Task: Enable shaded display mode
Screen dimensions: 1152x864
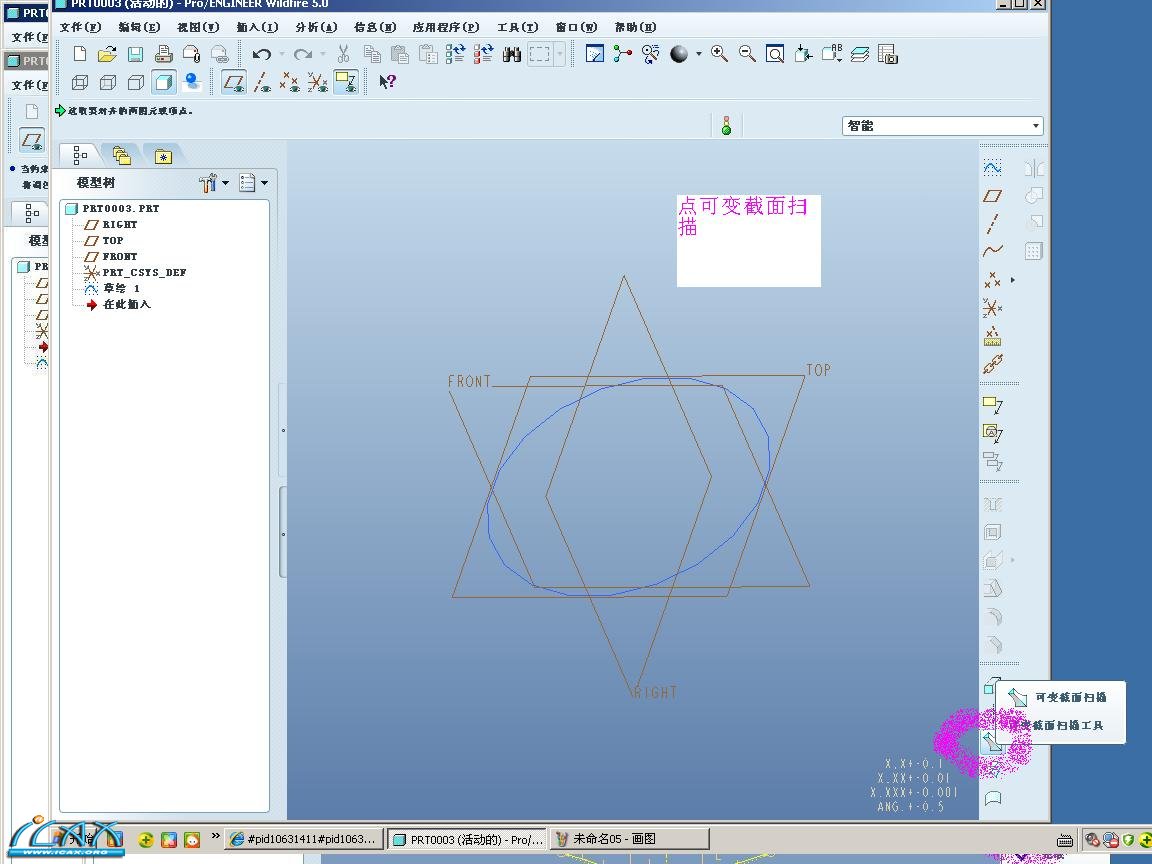Action: [x=164, y=82]
